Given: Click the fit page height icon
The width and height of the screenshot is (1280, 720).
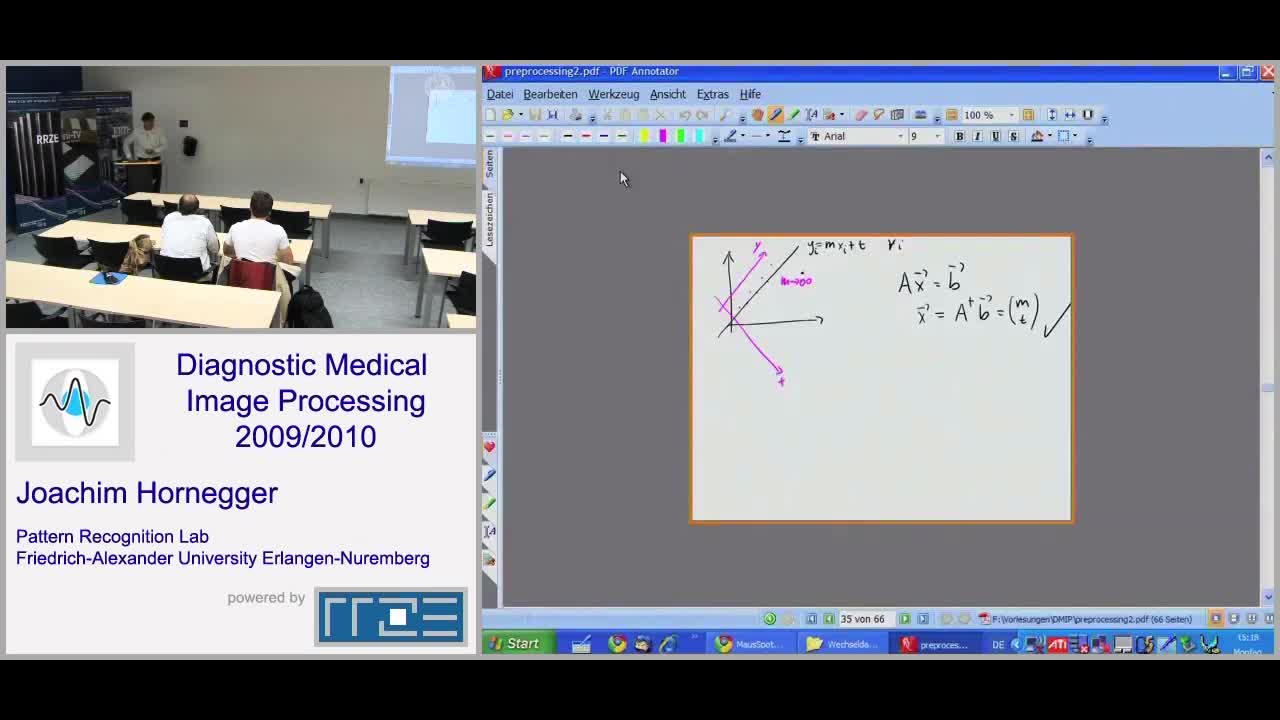Looking at the screenshot, I should pyautogui.click(x=1052, y=115).
